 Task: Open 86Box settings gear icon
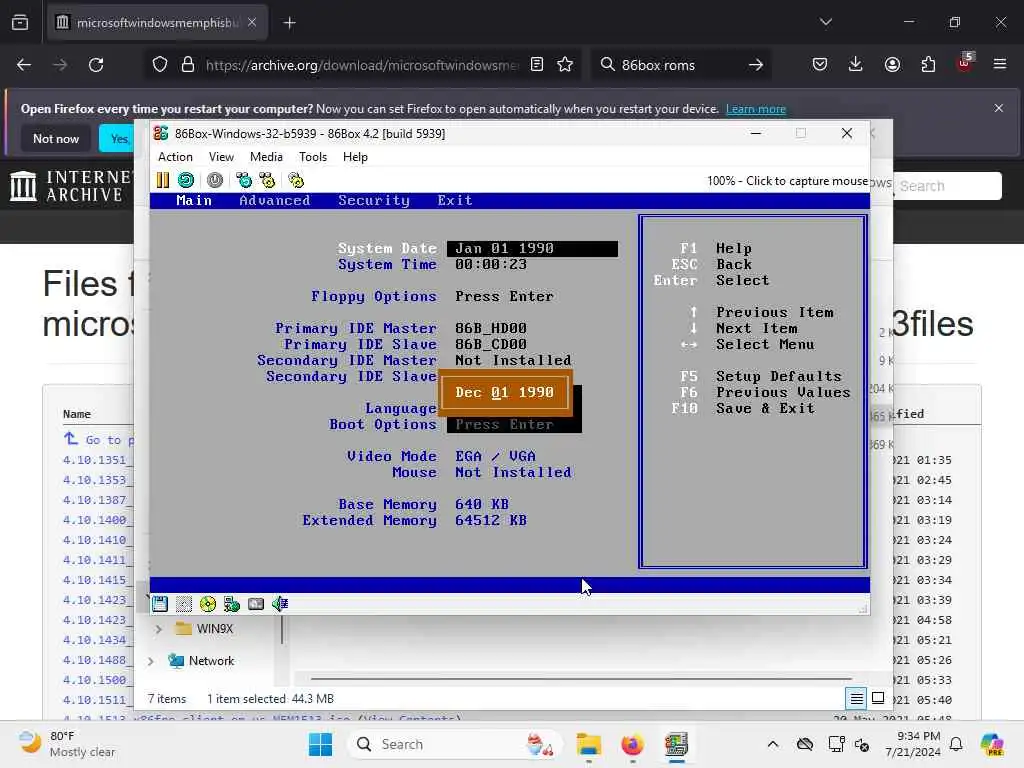(x=296, y=180)
